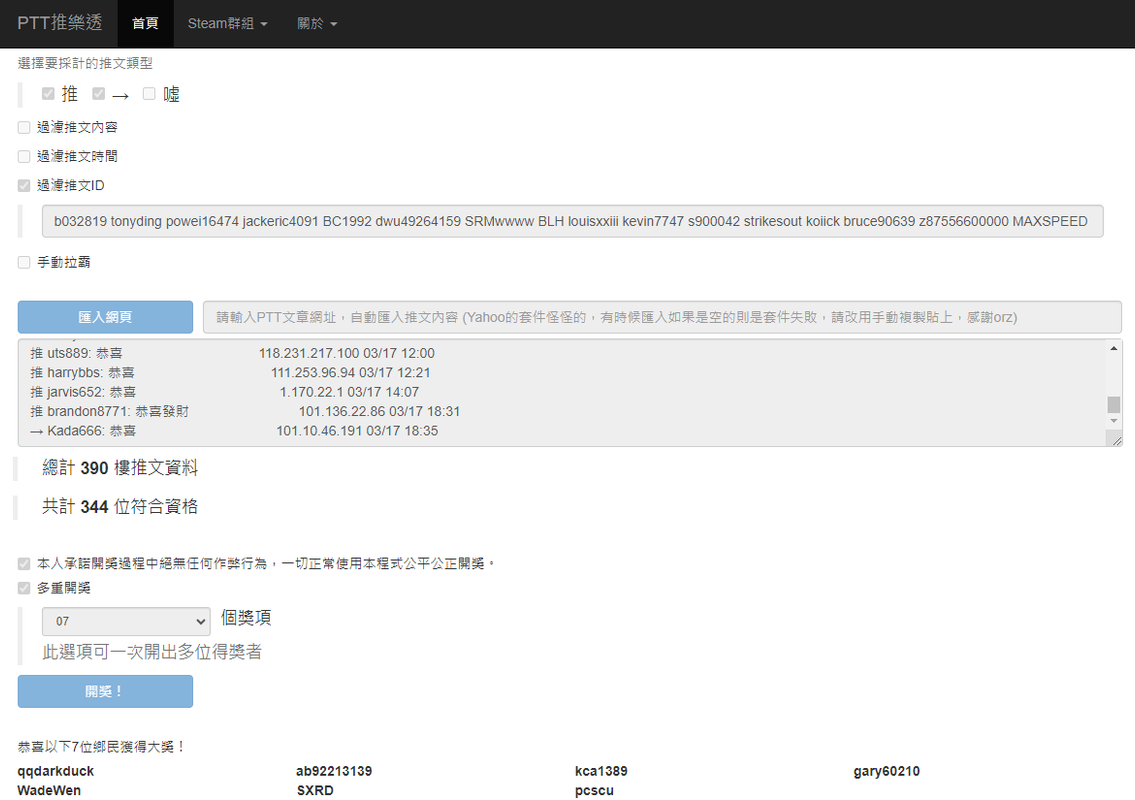Click the 開獎！ draw button
The height and width of the screenshot is (800, 1135).
pos(105,691)
